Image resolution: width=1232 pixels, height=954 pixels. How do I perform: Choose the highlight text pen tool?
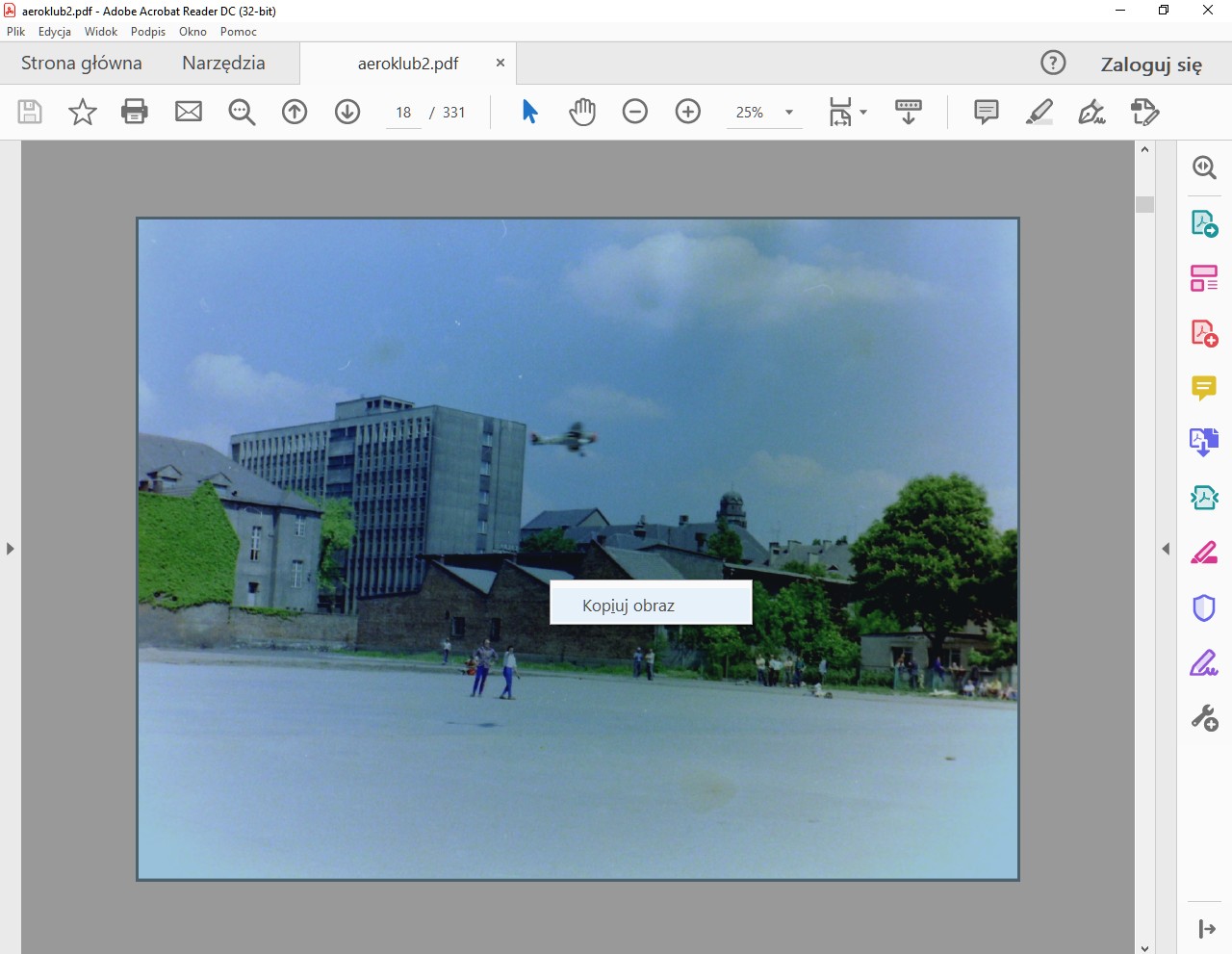click(x=1039, y=112)
